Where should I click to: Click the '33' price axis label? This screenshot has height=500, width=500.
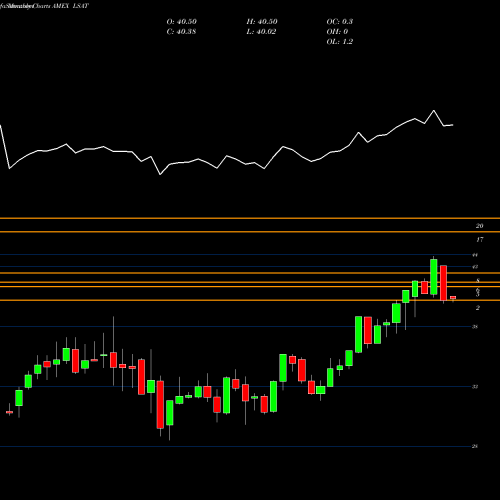click(x=475, y=387)
